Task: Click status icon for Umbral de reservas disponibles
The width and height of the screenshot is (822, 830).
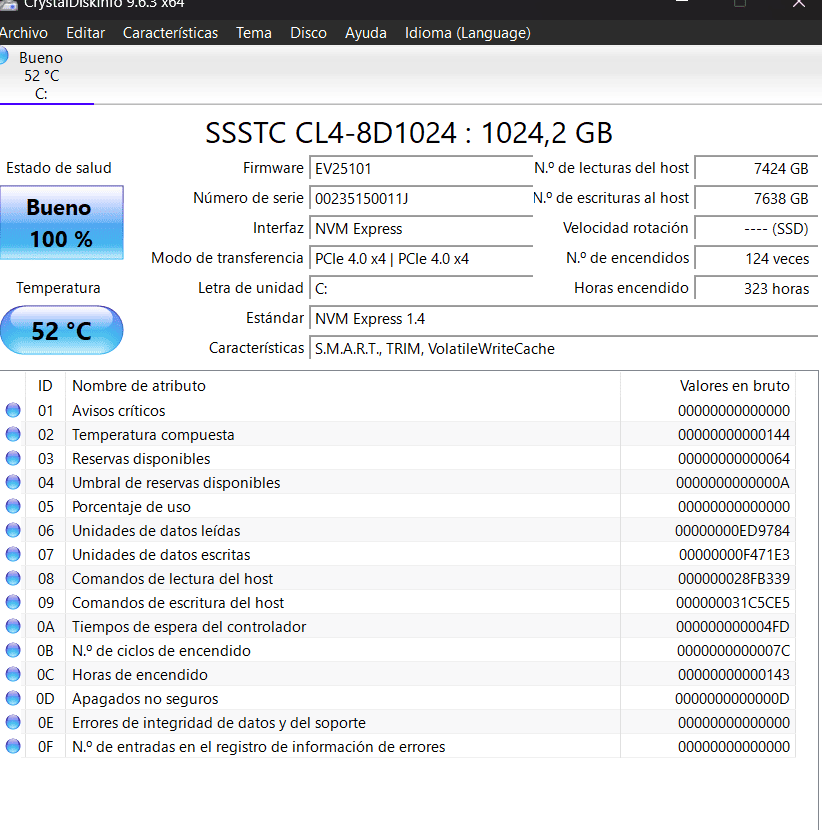Action: [13, 482]
